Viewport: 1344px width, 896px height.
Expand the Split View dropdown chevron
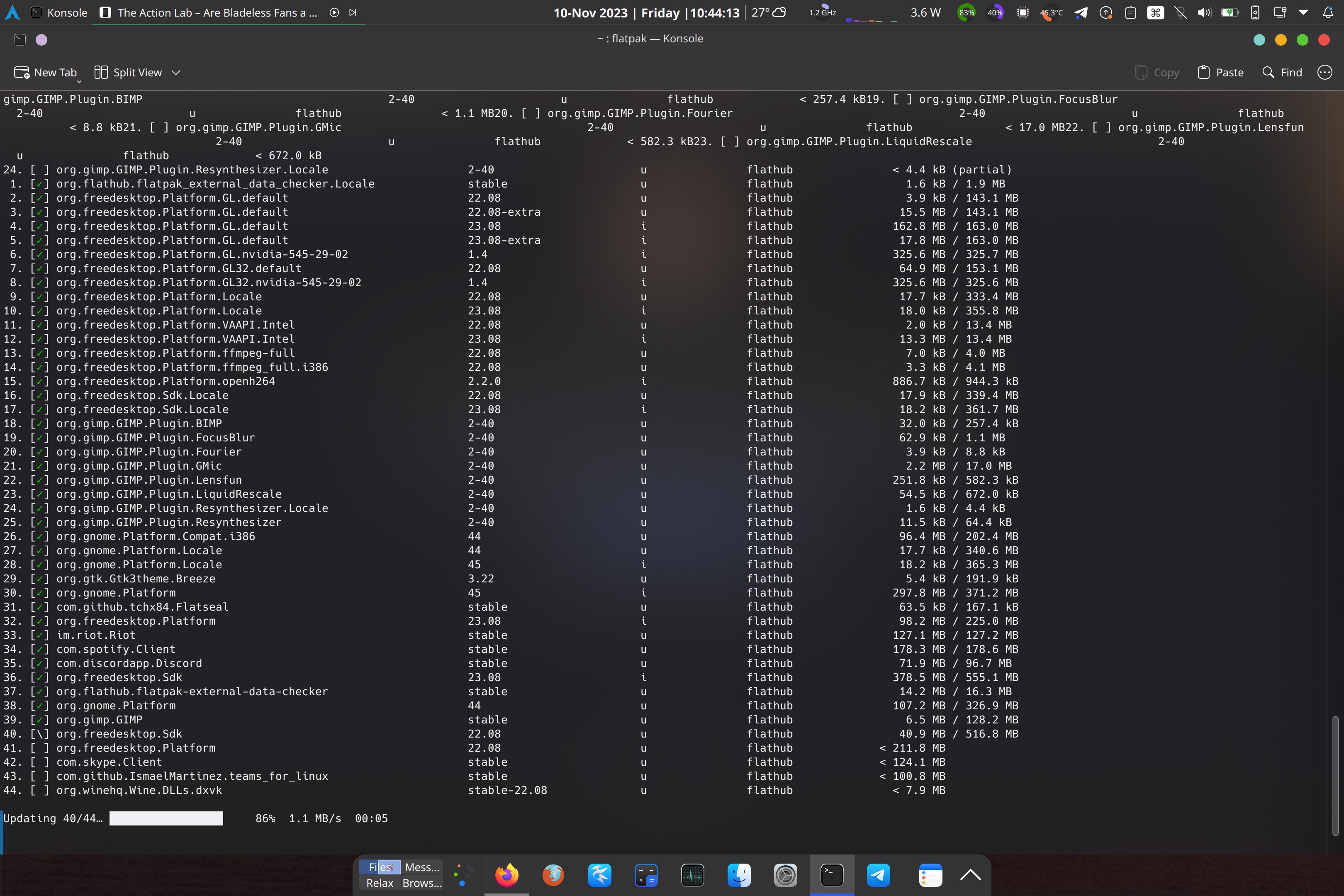click(x=176, y=73)
